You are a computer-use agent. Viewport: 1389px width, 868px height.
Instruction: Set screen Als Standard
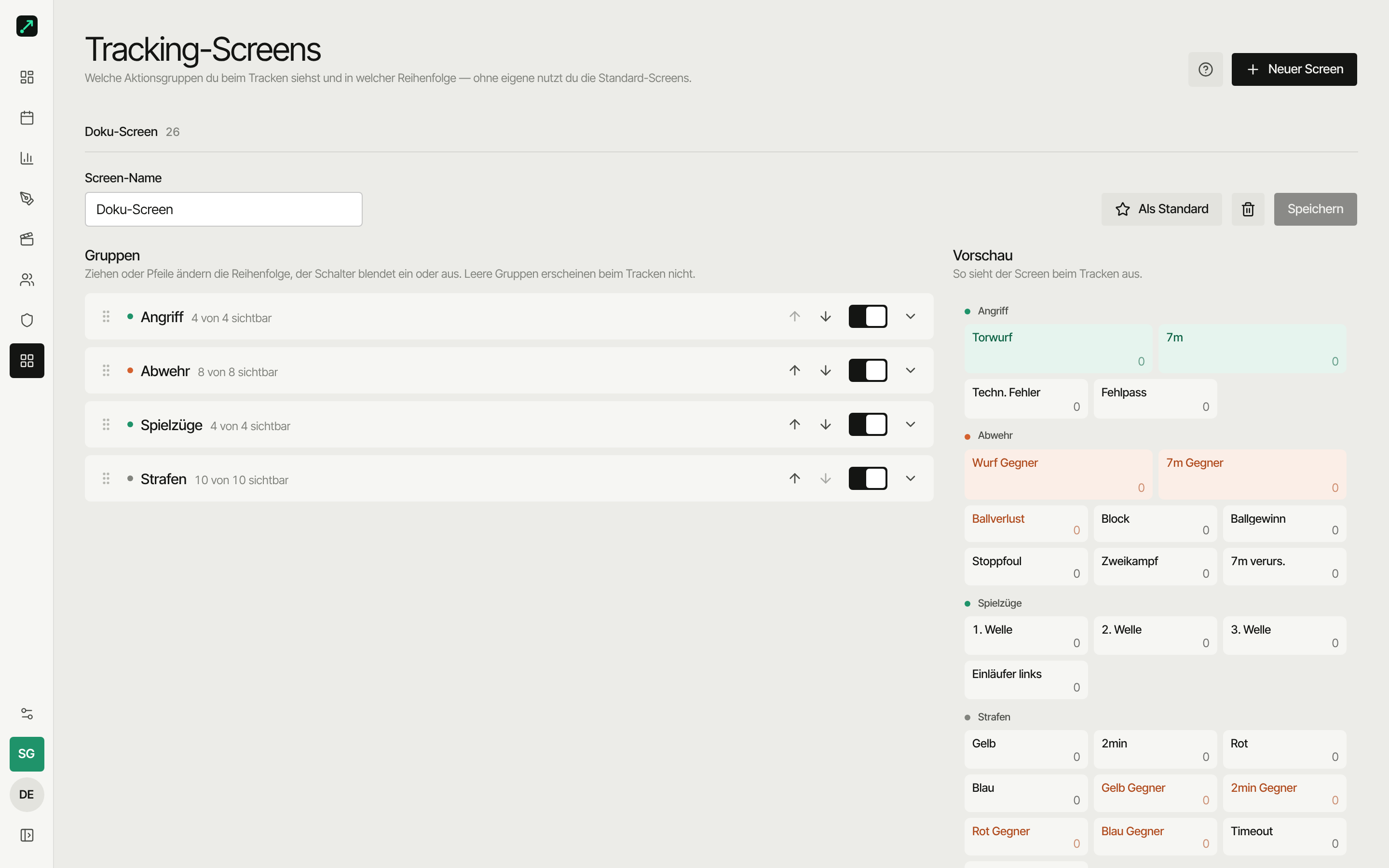[x=1161, y=209]
